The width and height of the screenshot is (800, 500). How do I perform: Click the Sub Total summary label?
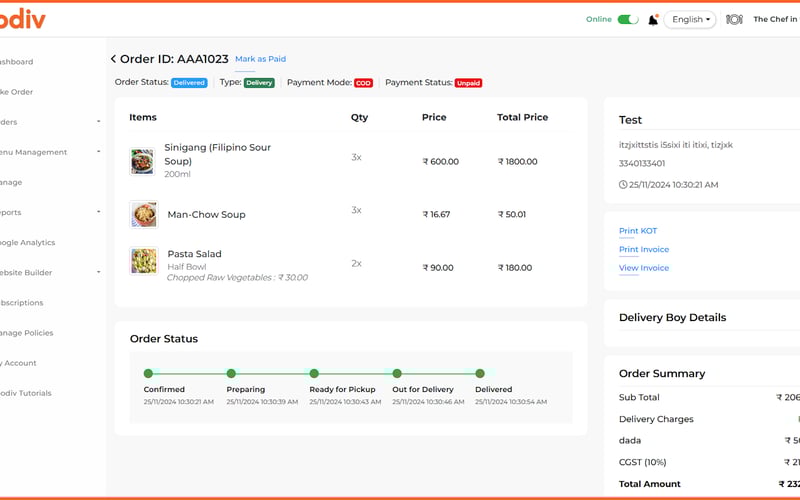click(639, 397)
